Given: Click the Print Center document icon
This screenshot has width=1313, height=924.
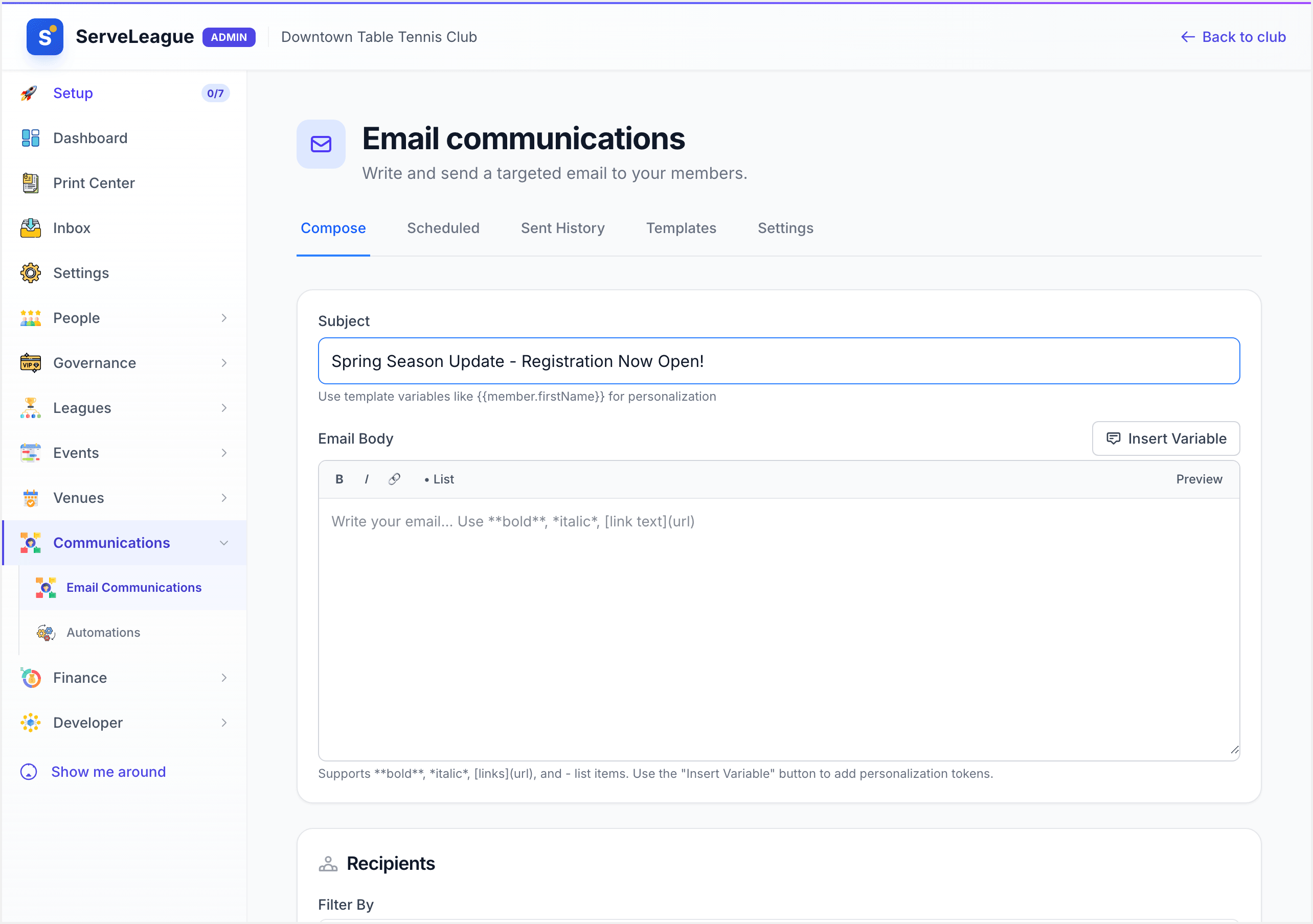Looking at the screenshot, I should coord(30,183).
